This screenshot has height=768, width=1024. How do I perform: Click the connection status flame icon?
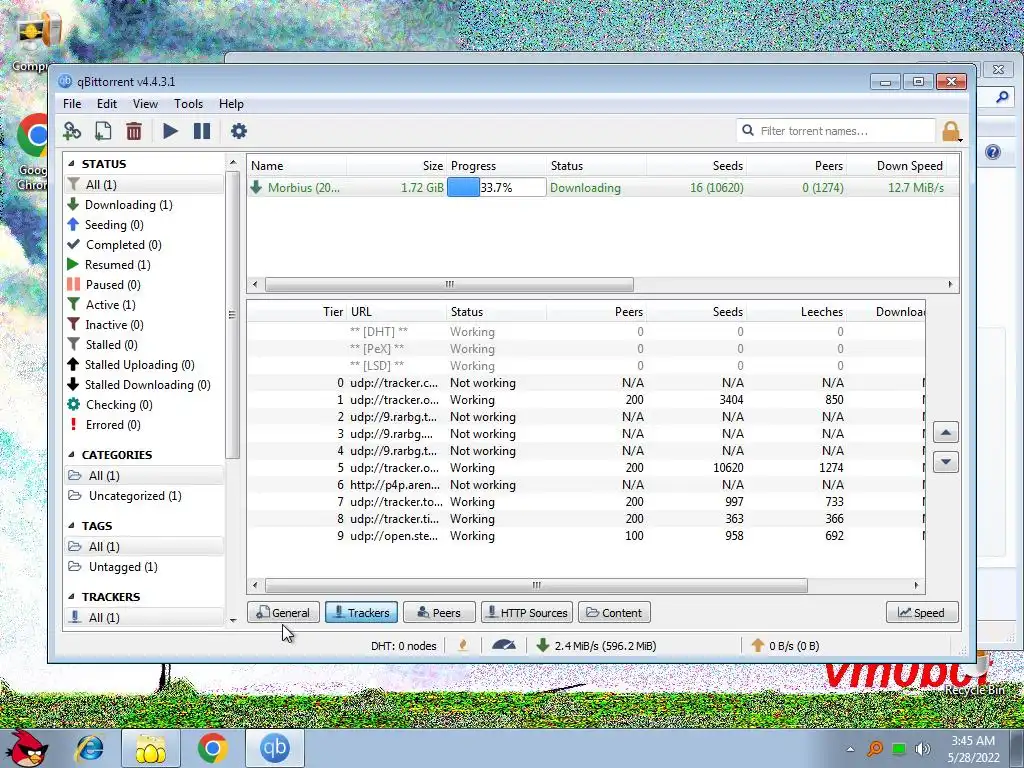(x=463, y=646)
